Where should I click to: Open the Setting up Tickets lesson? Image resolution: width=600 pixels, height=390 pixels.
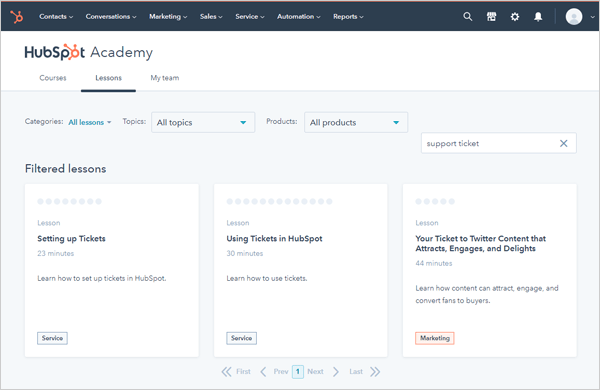(71, 238)
